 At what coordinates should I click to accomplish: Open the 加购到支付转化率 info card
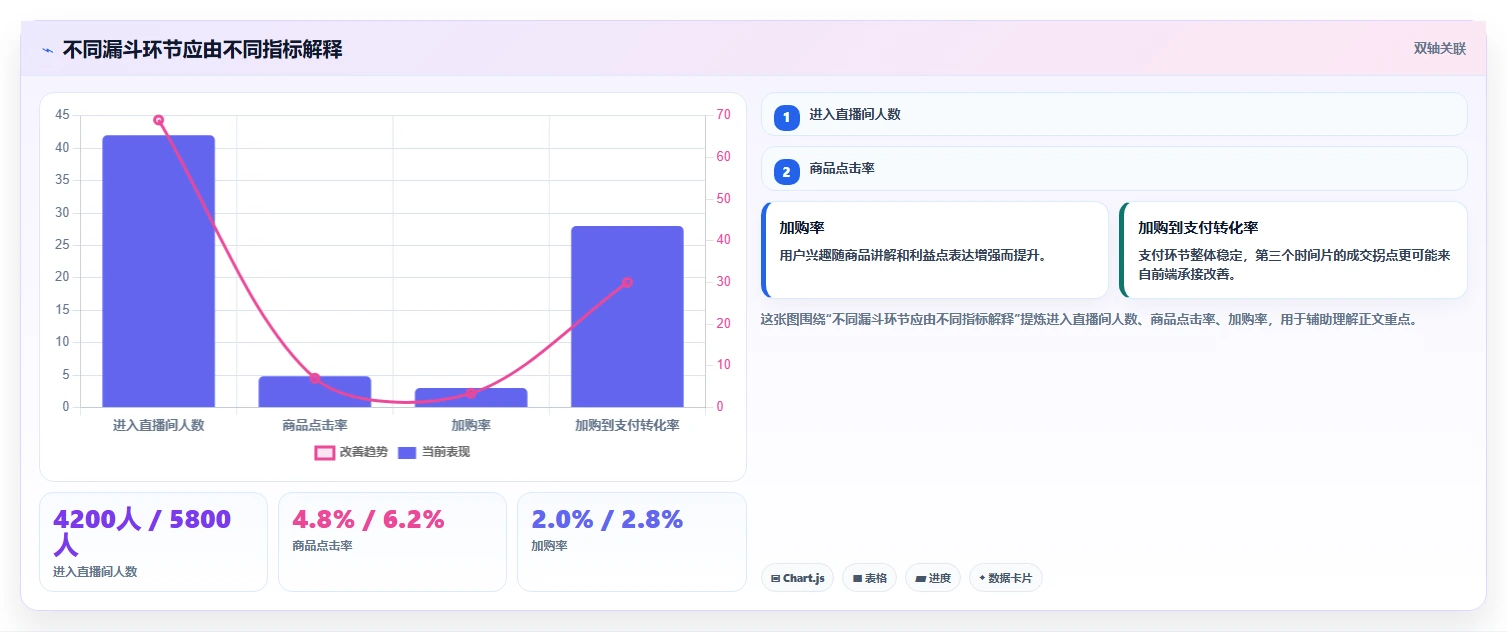pyautogui.click(x=1293, y=250)
